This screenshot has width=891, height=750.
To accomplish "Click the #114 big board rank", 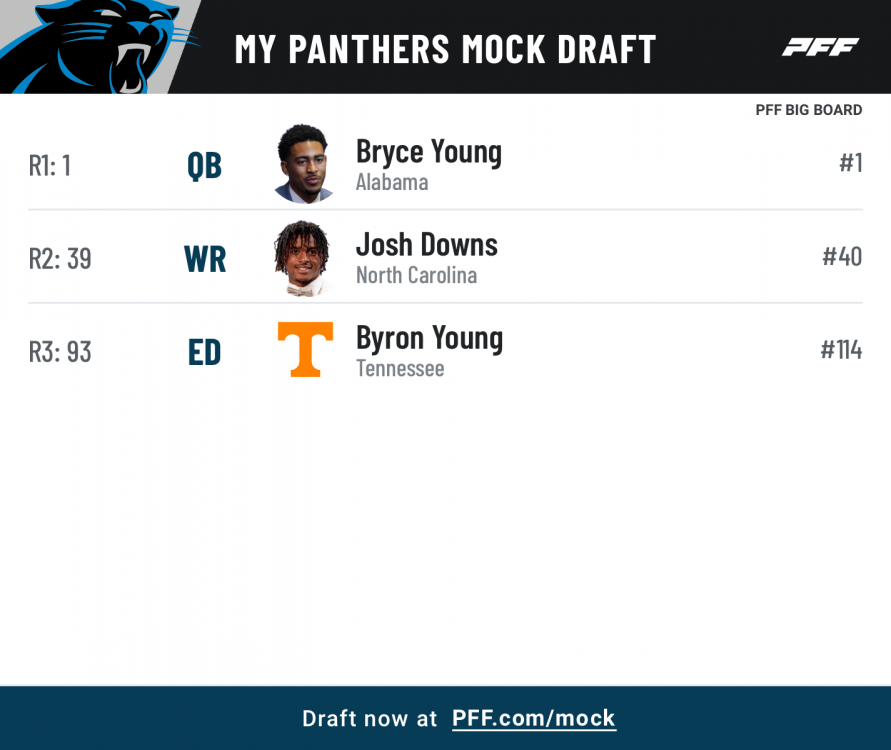I will point(840,350).
